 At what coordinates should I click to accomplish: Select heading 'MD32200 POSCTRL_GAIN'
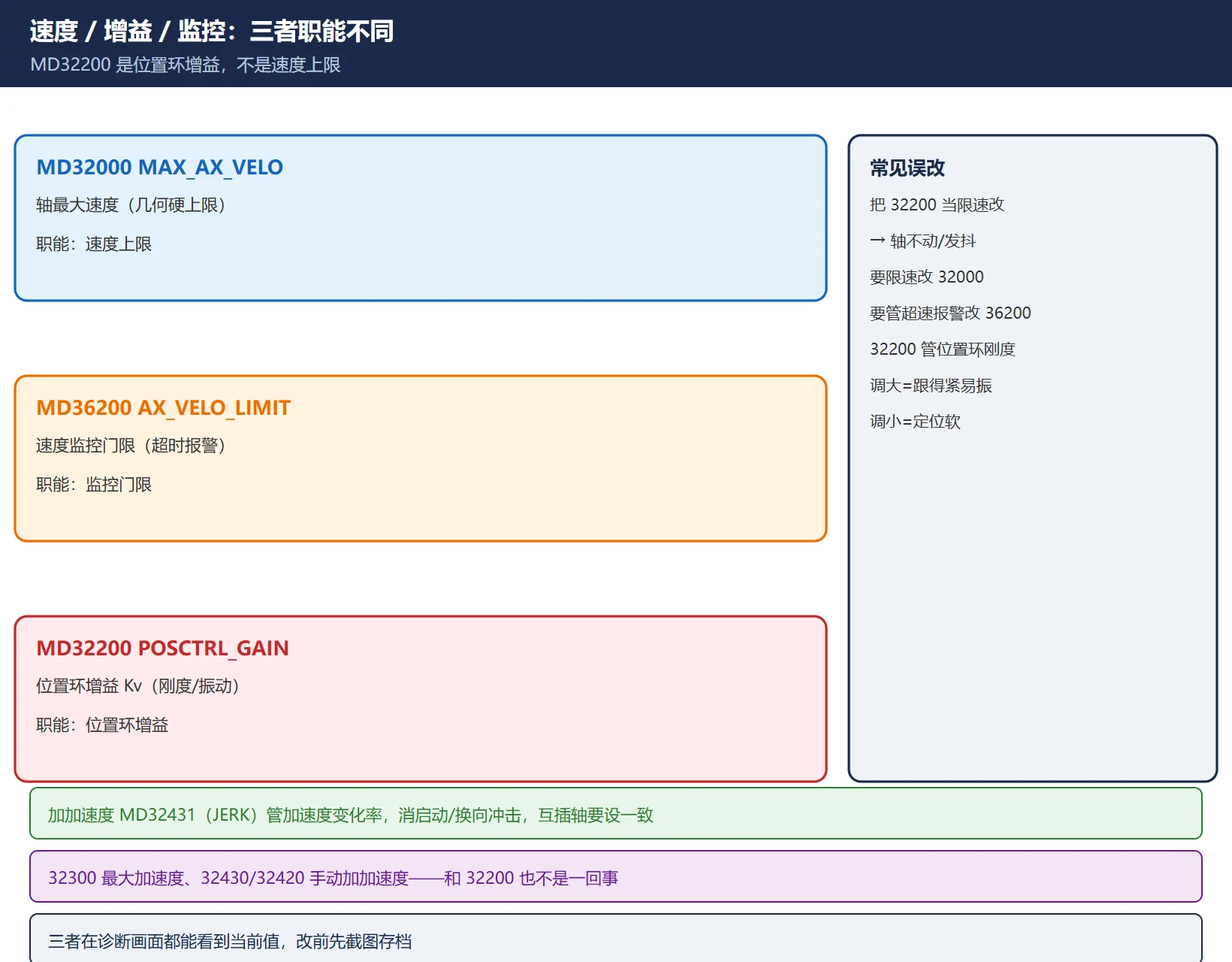(x=162, y=648)
